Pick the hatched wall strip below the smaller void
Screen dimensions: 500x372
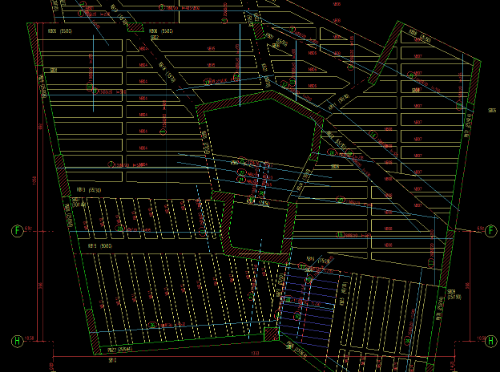point(257,255)
